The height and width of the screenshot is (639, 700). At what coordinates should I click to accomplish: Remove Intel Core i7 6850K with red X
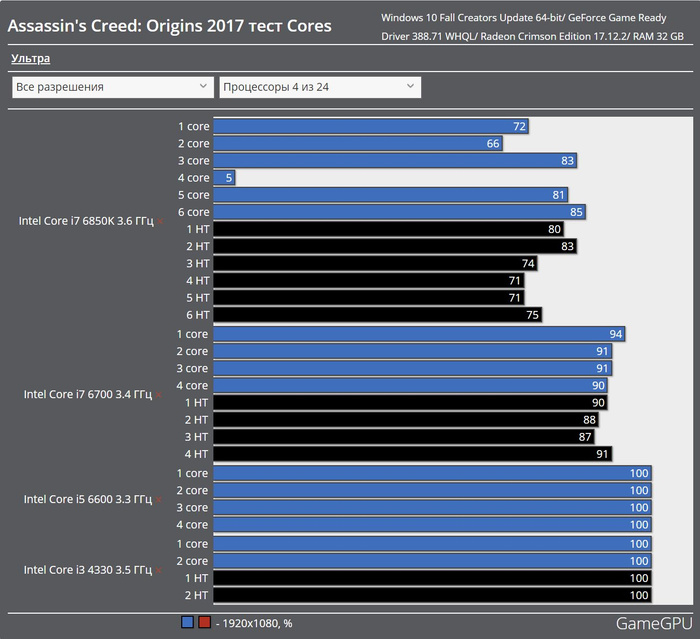(160, 222)
